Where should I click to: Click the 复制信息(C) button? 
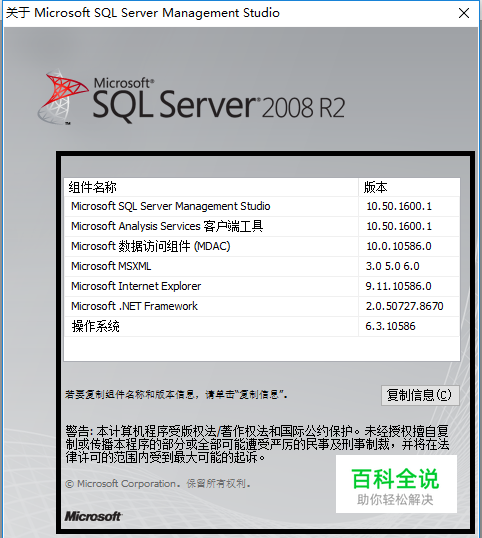tap(420, 395)
